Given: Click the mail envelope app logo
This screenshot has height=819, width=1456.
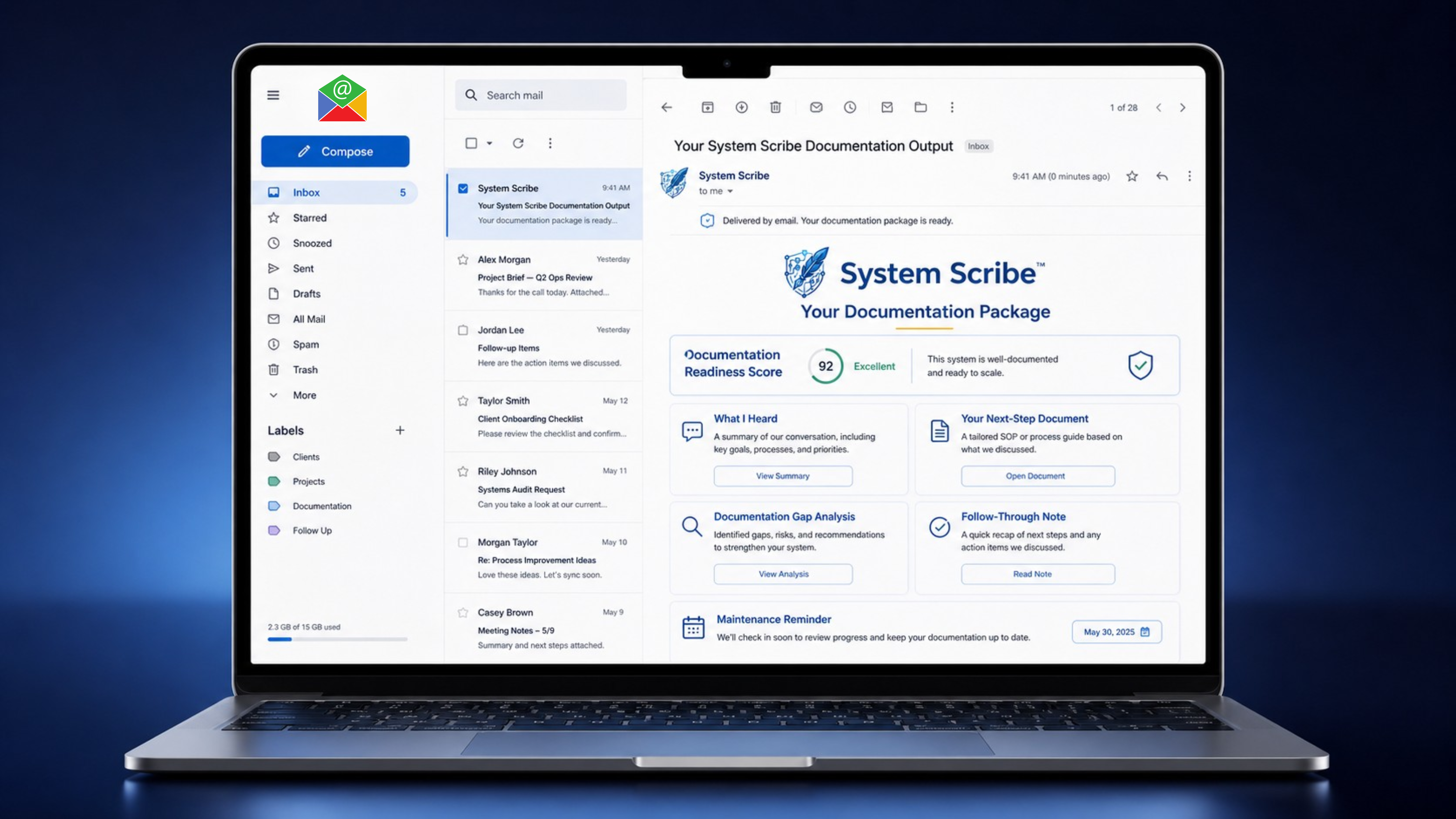Looking at the screenshot, I should pyautogui.click(x=342, y=98).
